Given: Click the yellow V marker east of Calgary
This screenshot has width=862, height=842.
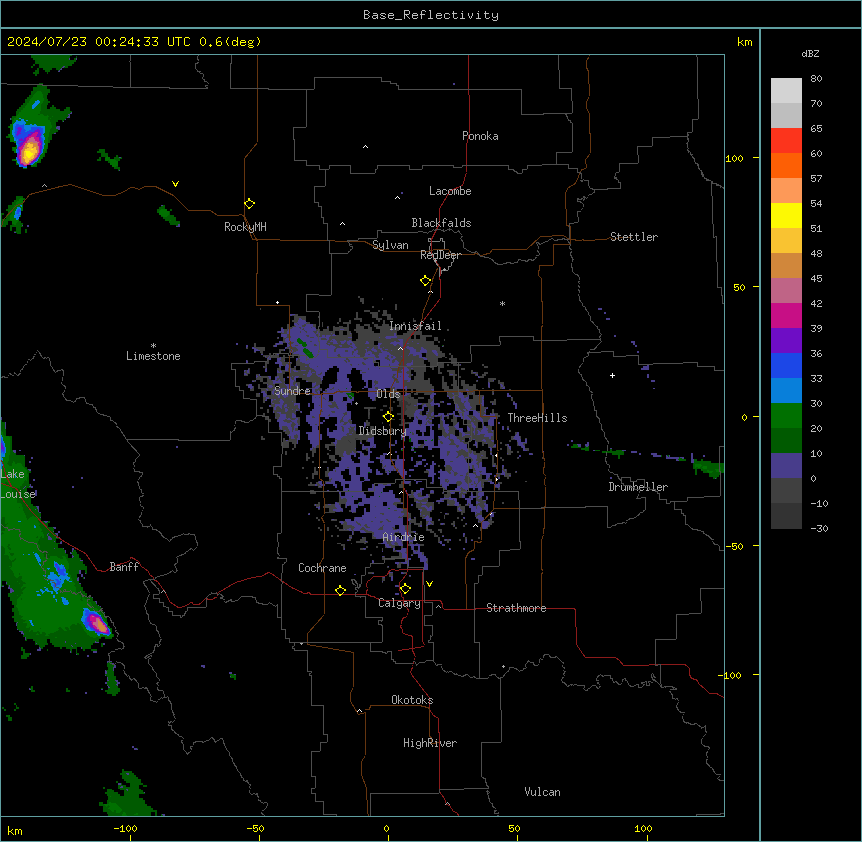Looking at the screenshot, I should click(429, 584).
